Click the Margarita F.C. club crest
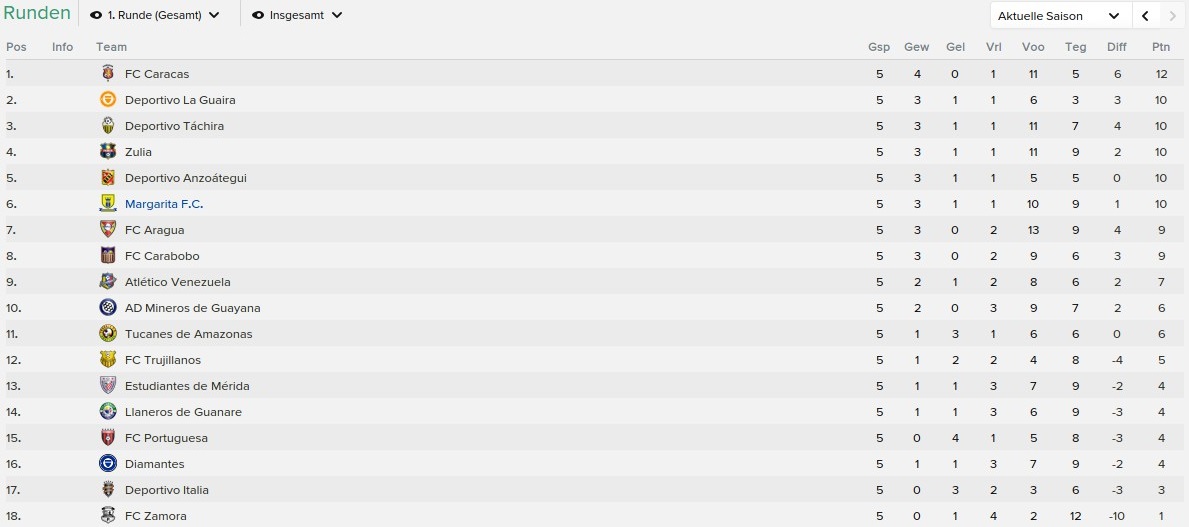The image size is (1189, 527). tap(108, 203)
